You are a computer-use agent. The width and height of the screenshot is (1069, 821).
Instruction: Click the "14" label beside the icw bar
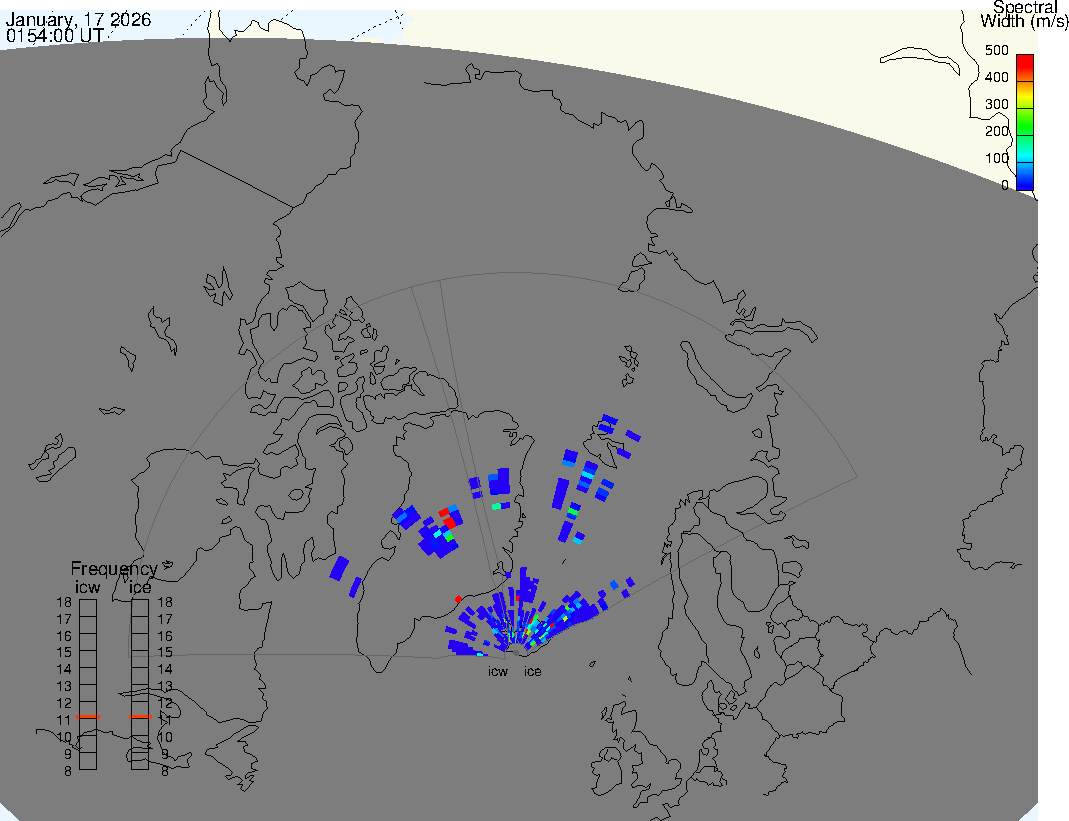pos(64,670)
